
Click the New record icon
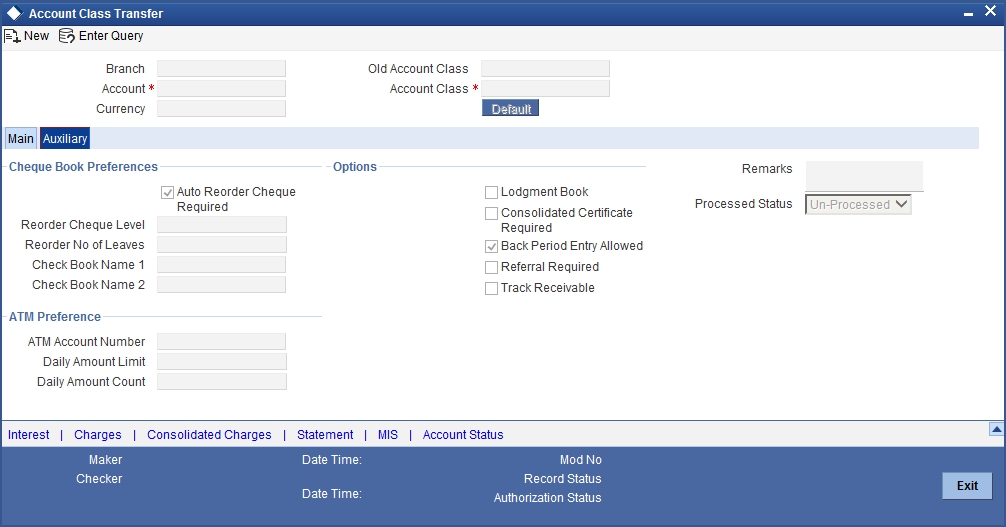coord(12,37)
